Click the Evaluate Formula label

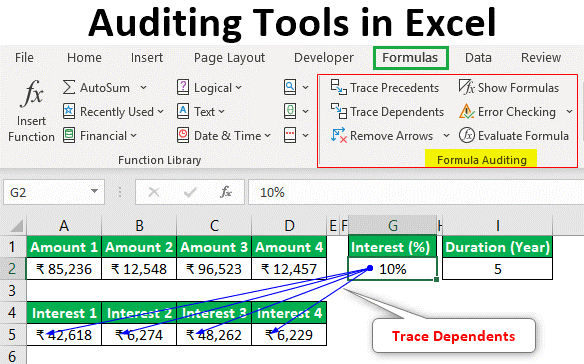[x=523, y=136]
